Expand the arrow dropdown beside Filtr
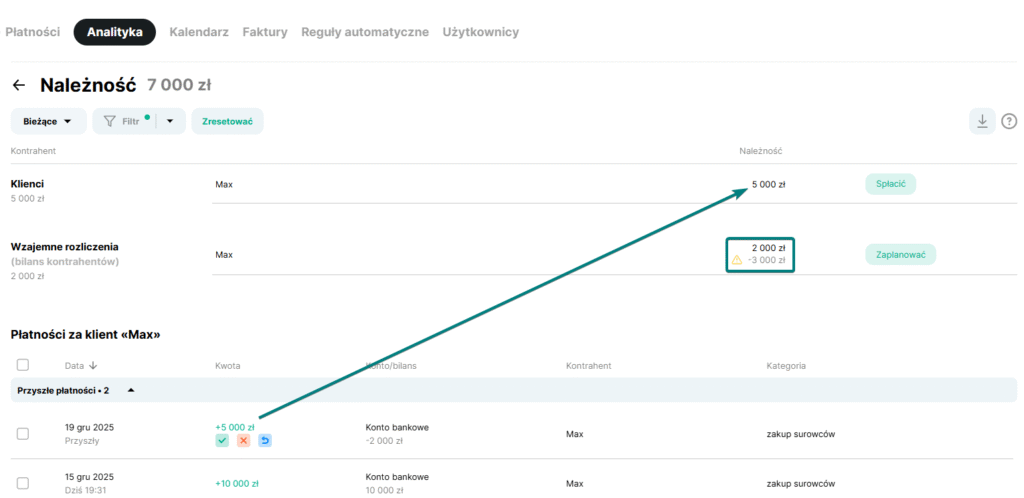The width and height of the screenshot is (1024, 498). click(170, 121)
